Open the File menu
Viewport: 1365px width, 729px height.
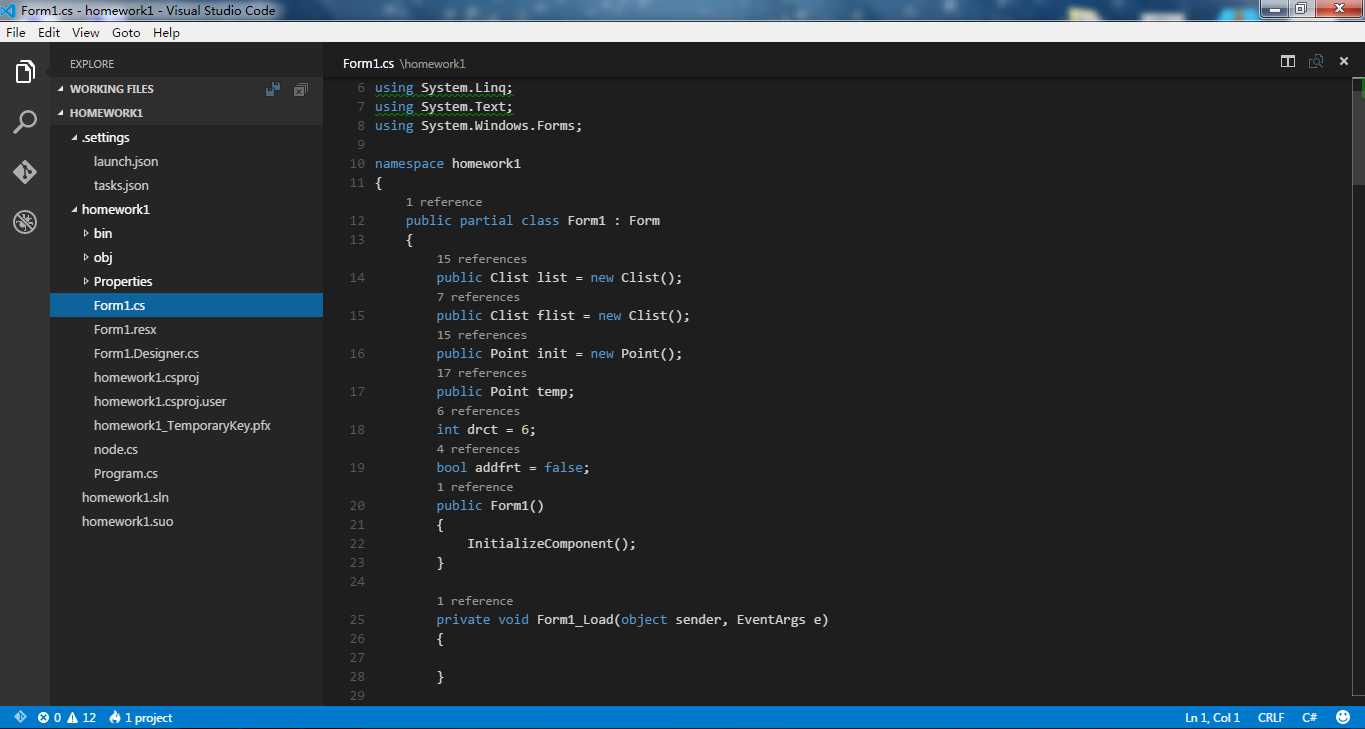point(16,32)
